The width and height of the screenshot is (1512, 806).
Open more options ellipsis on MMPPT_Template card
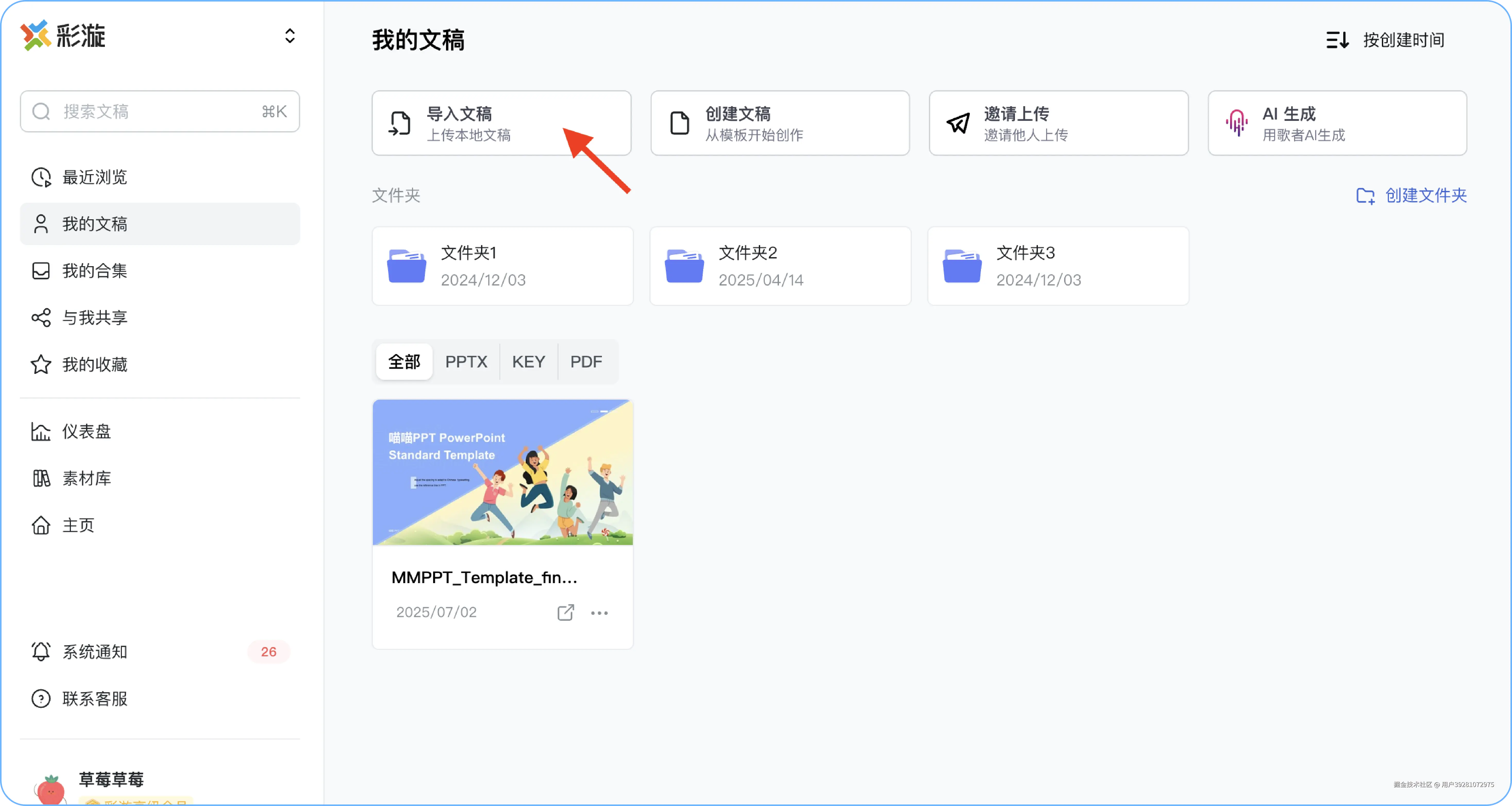(599, 613)
